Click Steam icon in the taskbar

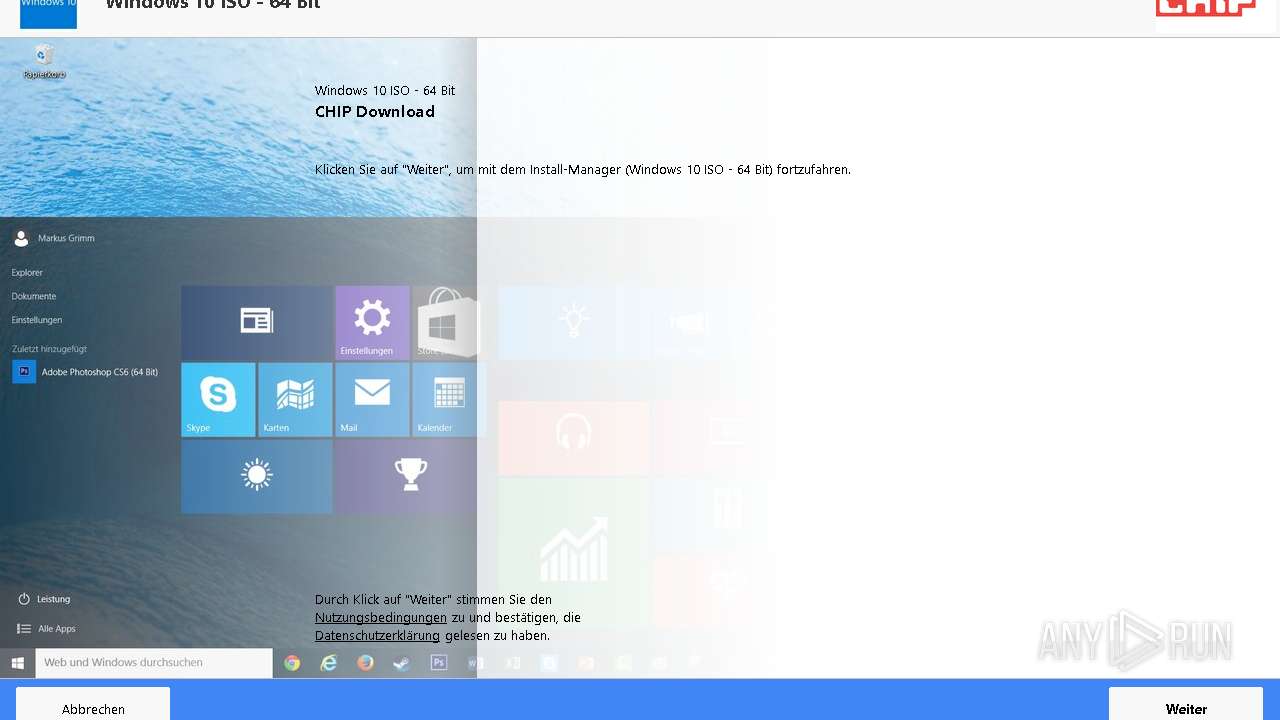coord(402,663)
